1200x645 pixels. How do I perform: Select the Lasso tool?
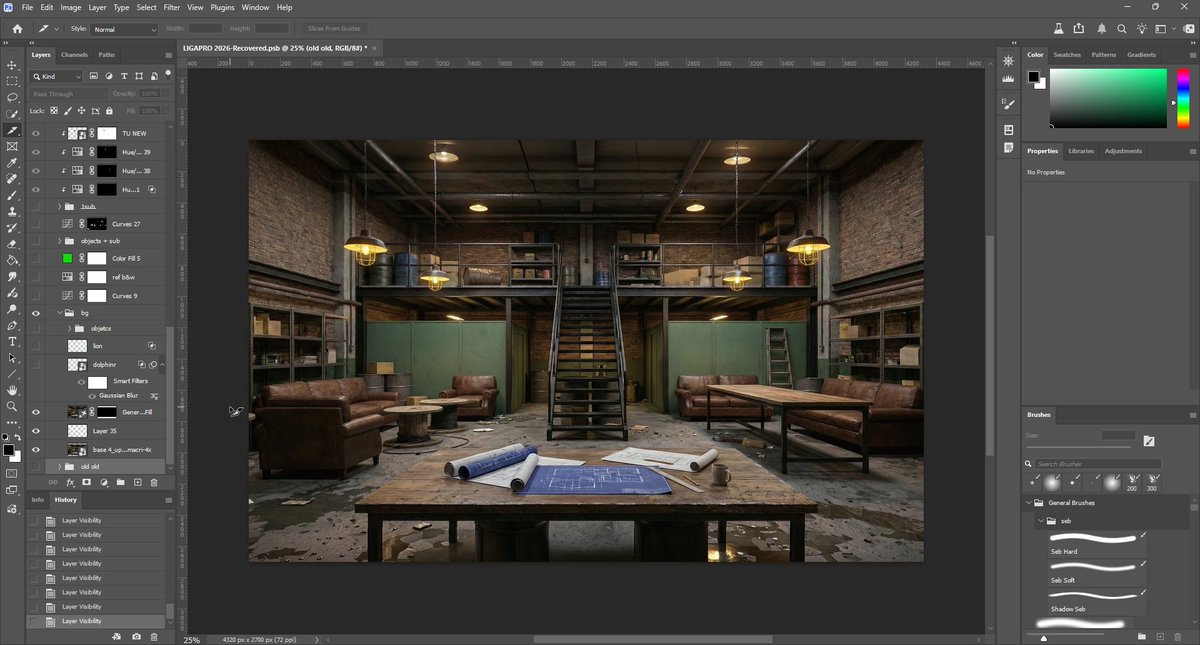point(12,98)
